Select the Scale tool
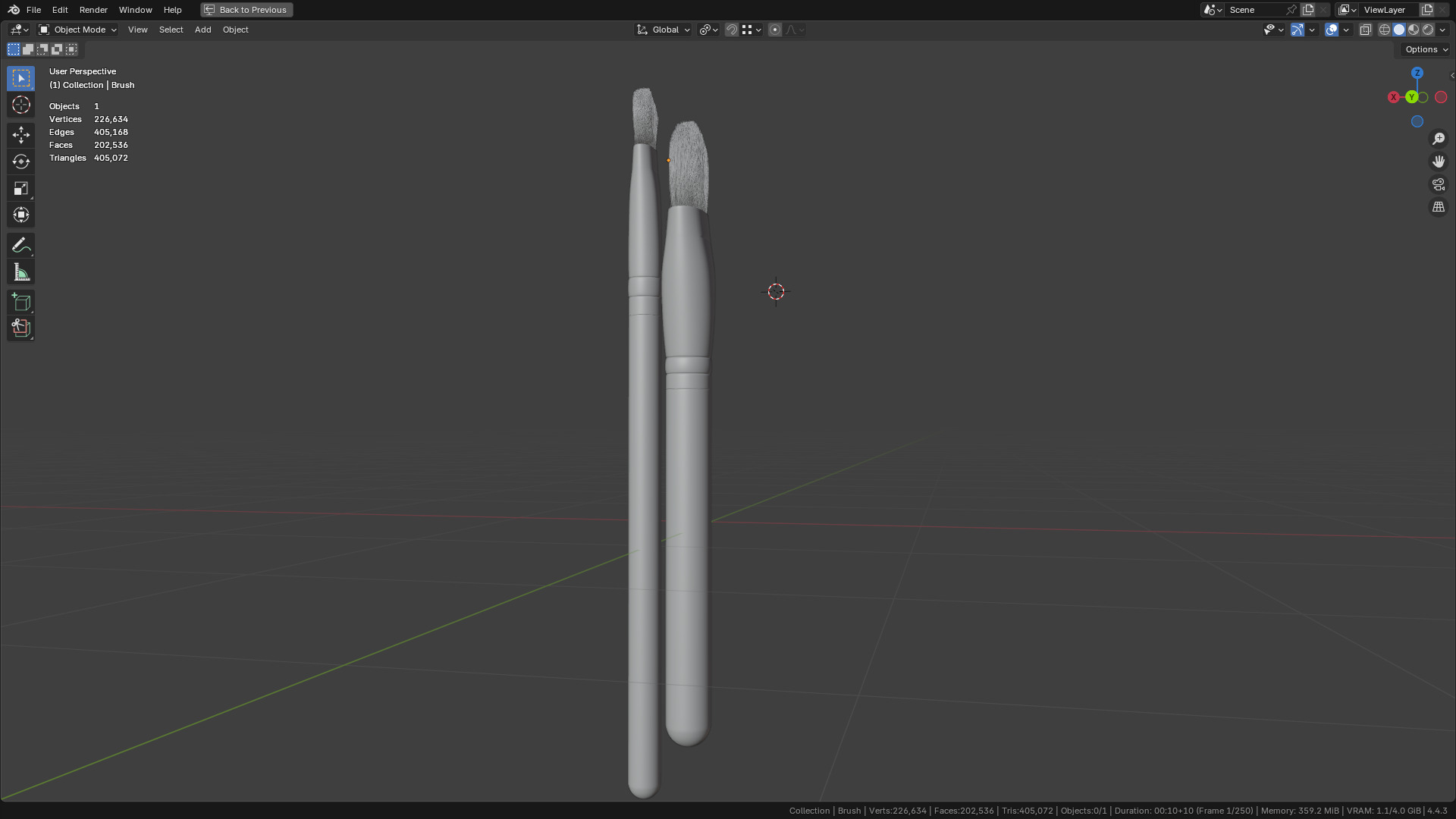1456x819 pixels. [20, 188]
